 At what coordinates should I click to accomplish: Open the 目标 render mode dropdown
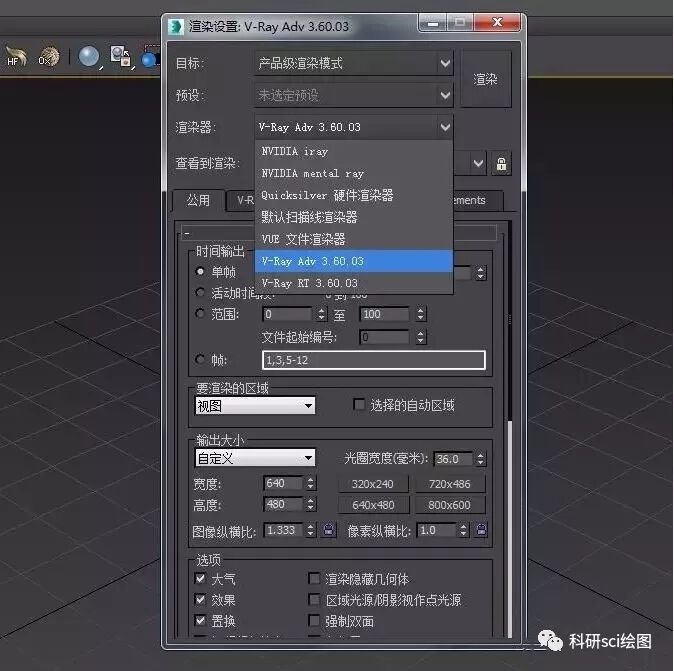pos(354,64)
